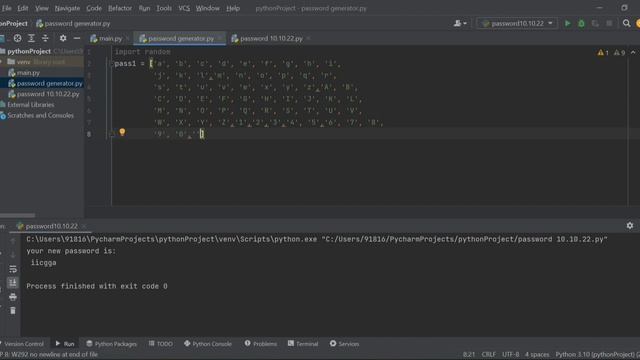Open the Refactor menu
Viewport: 640px width, 360px height.
point(120,8)
